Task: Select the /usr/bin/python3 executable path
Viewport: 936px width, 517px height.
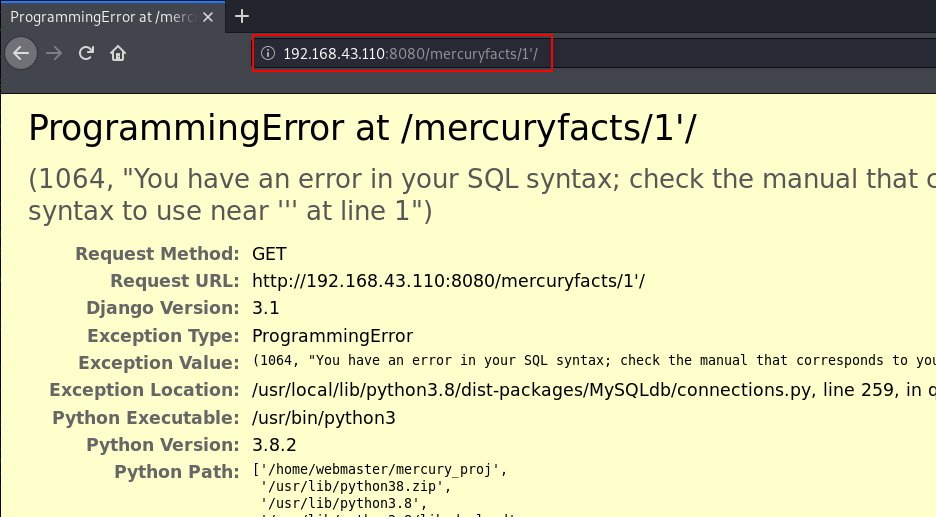Action: [324, 417]
